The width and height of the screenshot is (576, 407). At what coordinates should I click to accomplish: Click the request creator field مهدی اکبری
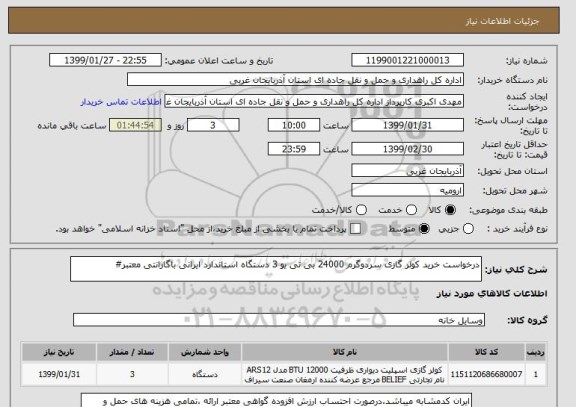314,101
